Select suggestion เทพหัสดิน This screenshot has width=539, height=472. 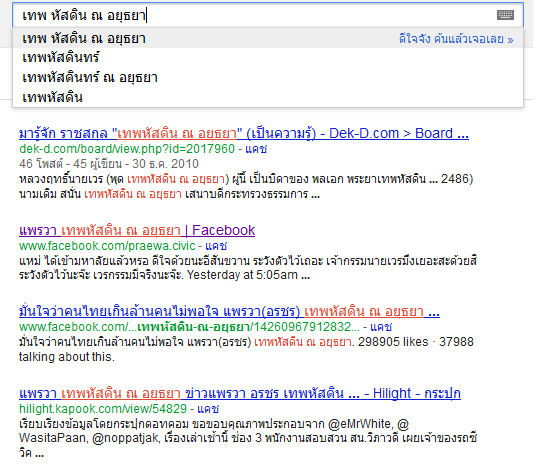[53, 97]
